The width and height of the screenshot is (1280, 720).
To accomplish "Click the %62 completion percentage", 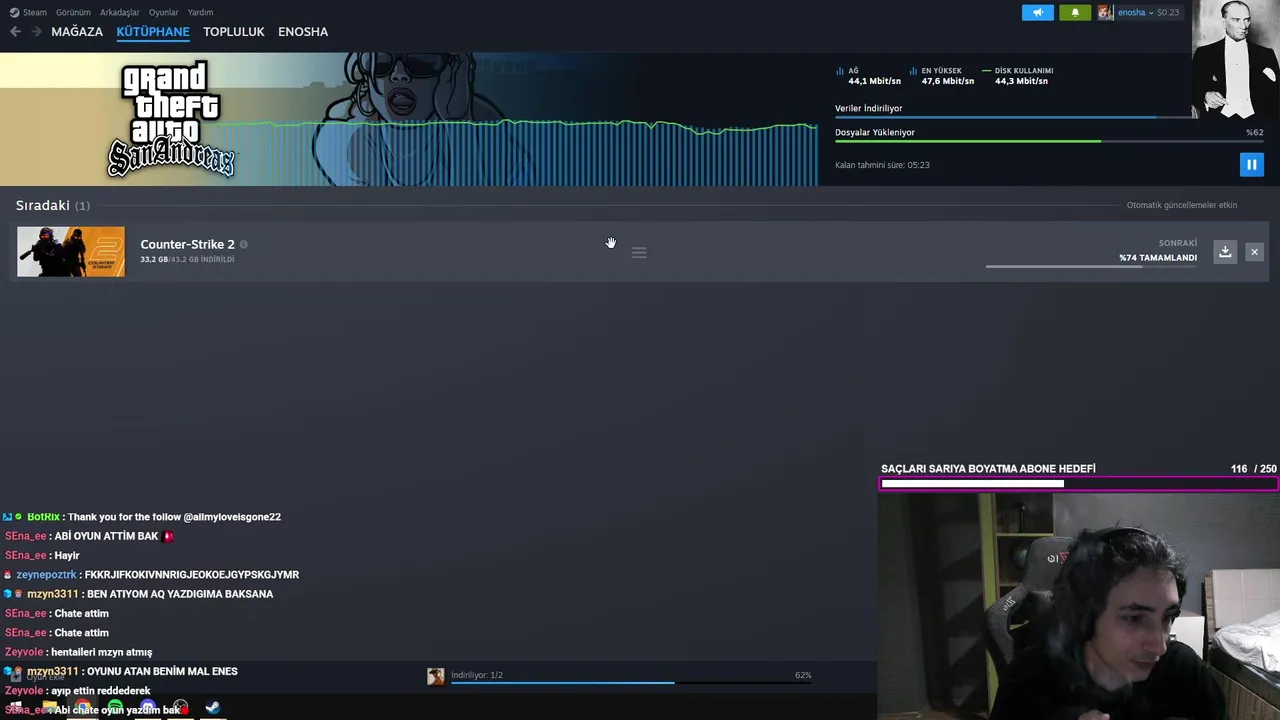I will click(1254, 132).
